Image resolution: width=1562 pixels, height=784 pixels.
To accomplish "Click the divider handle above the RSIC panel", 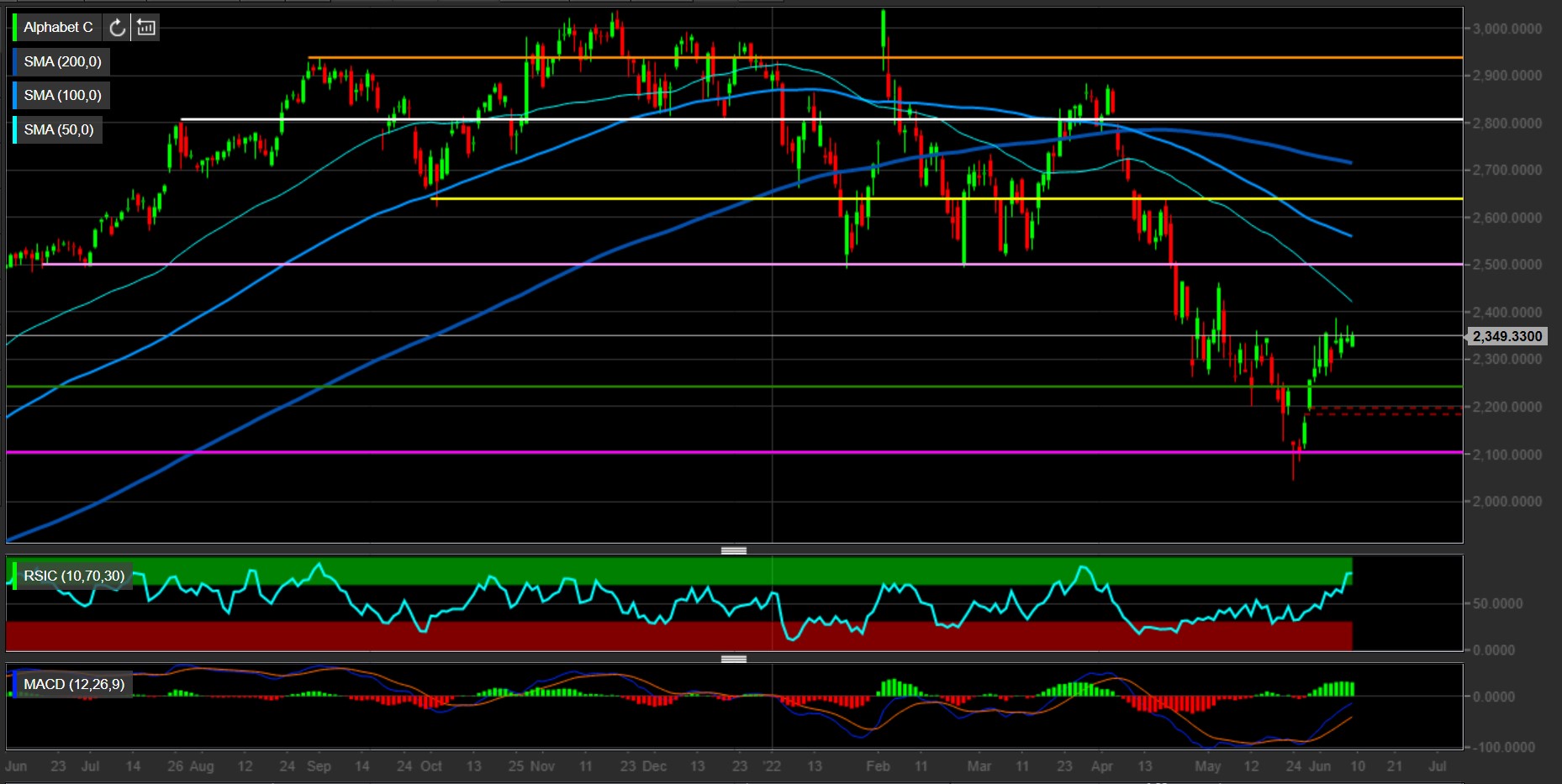I will click(x=734, y=550).
